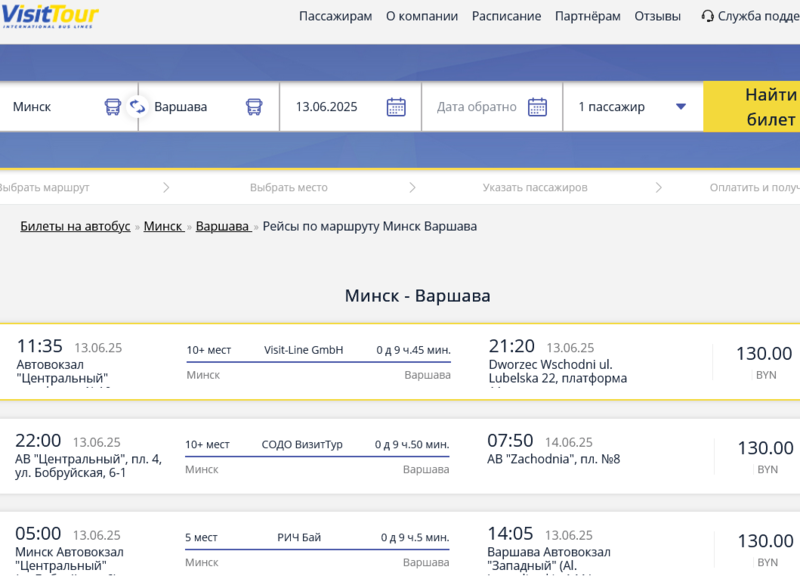800x579 pixels.
Task: Open calendar icon for departure date
Action: click(x=396, y=107)
